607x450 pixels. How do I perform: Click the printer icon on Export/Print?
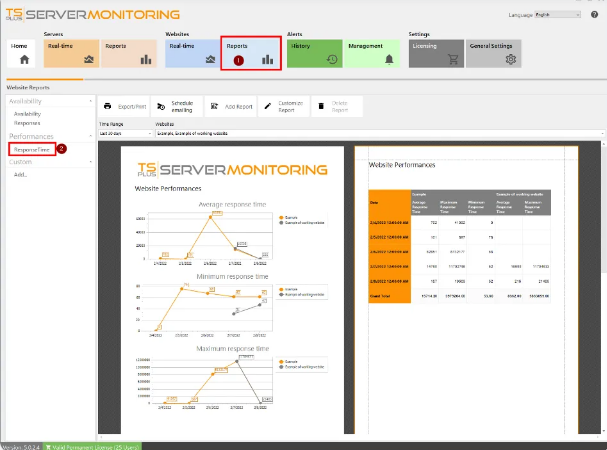coord(108,106)
